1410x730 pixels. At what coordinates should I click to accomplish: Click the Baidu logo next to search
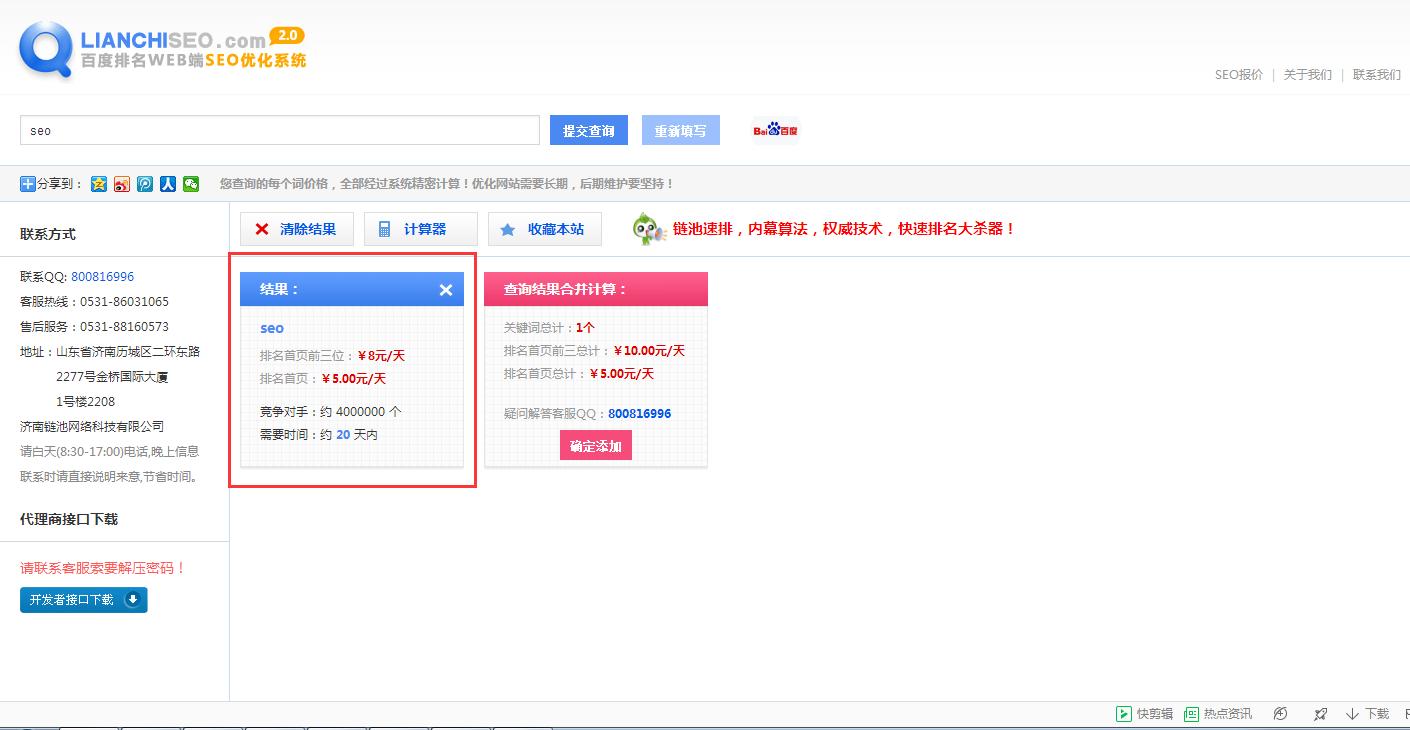(776, 129)
